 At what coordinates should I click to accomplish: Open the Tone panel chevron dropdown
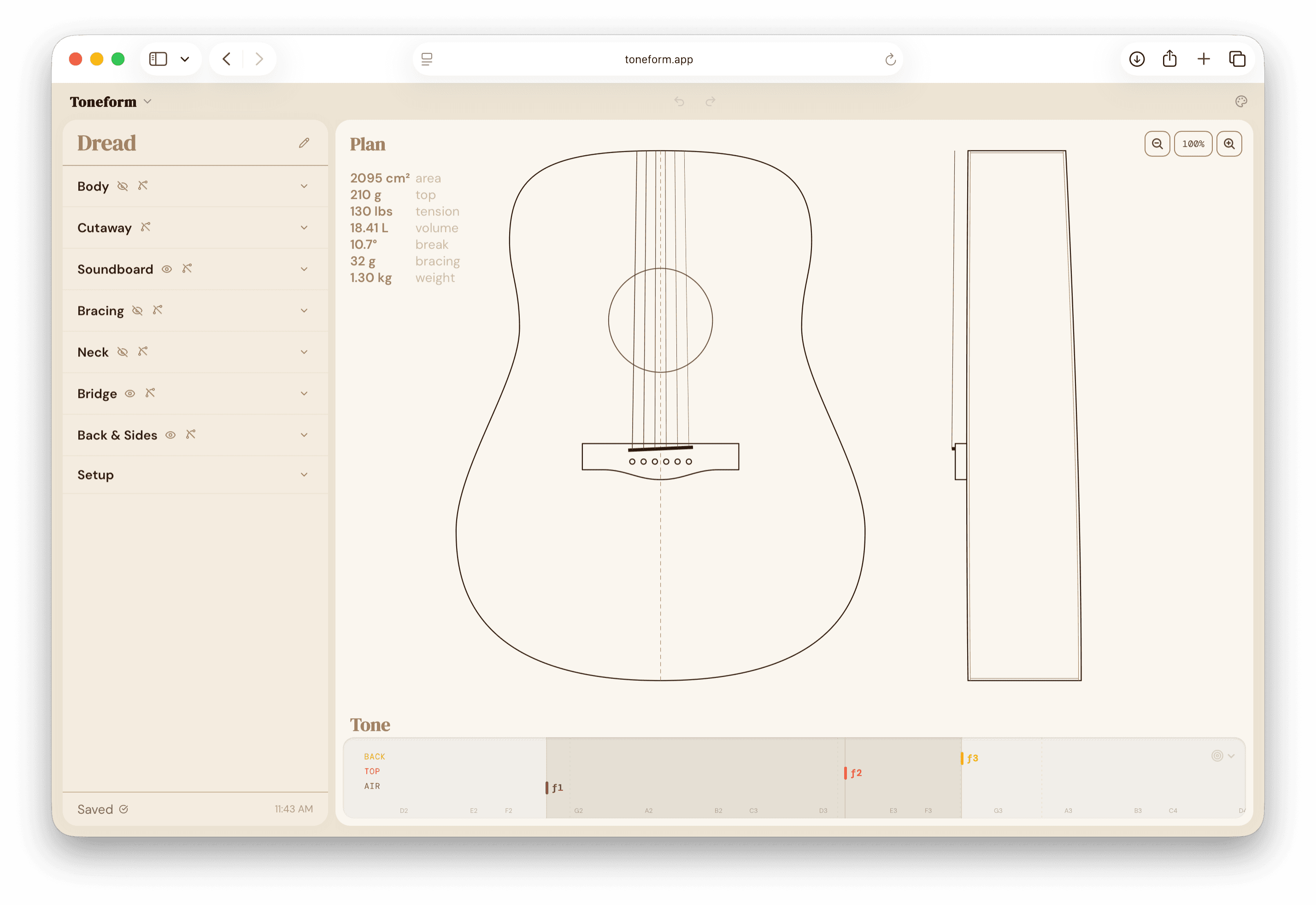click(1232, 756)
